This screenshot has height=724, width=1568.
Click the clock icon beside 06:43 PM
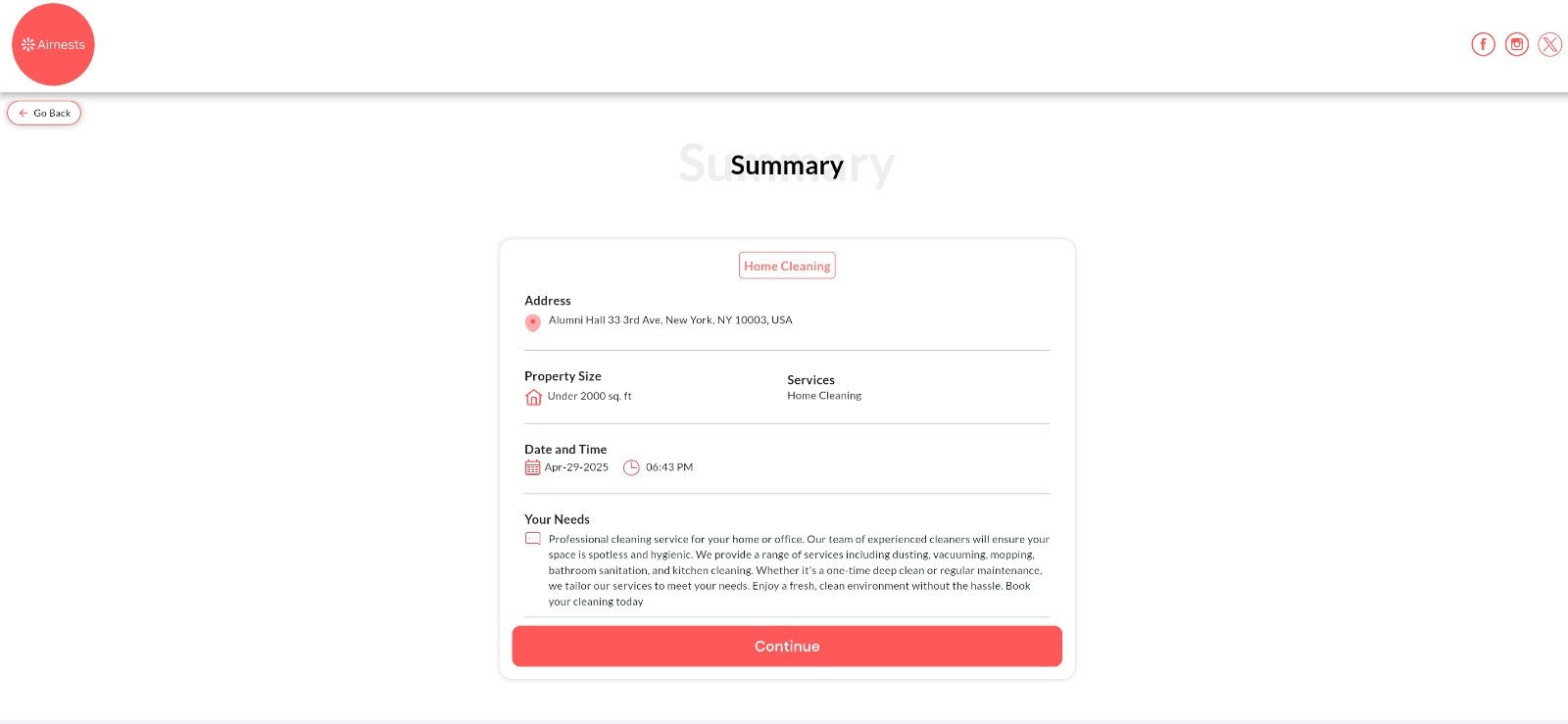pyautogui.click(x=631, y=468)
